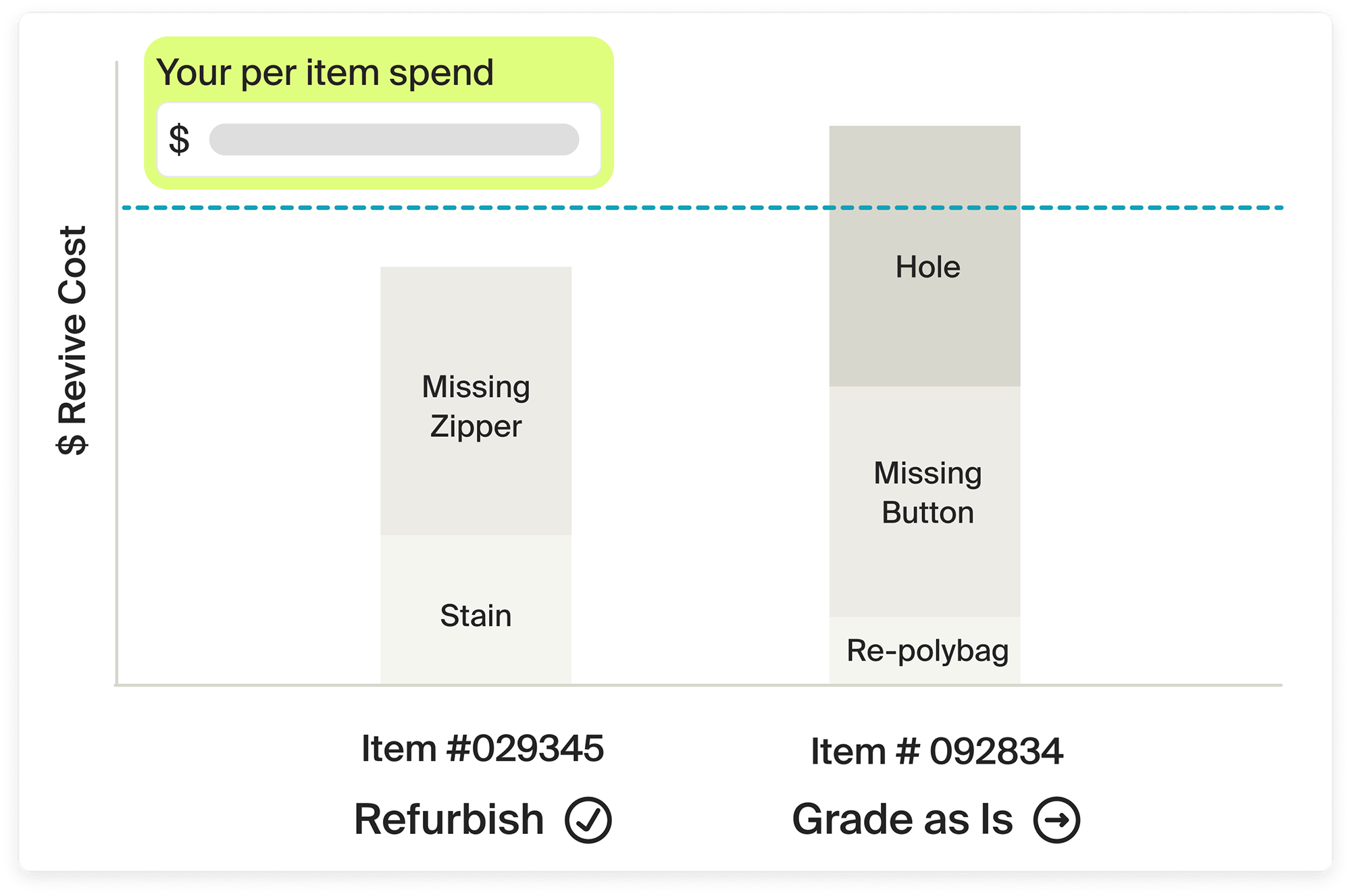This screenshot has width=1351, height=896.
Task: Select the Re-polybag bar segment
Action: click(x=925, y=650)
